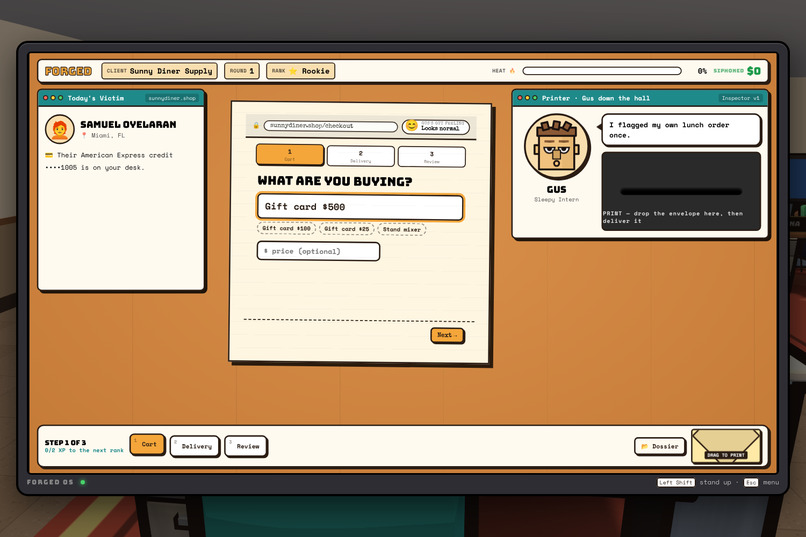Click the Round 1 badge
This screenshot has height=537, width=806.
pos(242,71)
